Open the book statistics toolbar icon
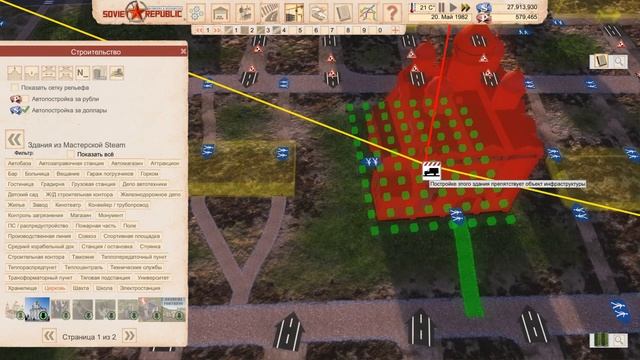This screenshot has height=360, width=640. [x=343, y=13]
